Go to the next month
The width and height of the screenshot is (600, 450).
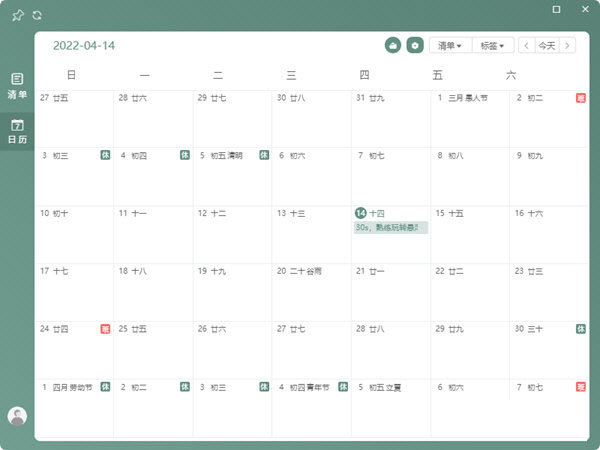click(x=568, y=45)
